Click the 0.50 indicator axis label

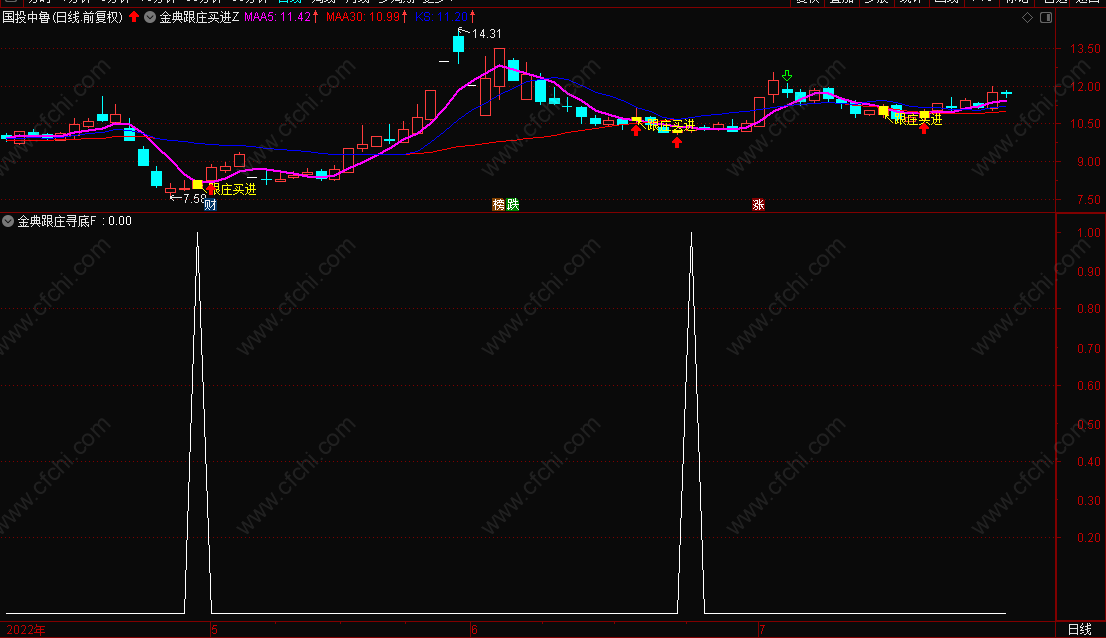point(1088,424)
